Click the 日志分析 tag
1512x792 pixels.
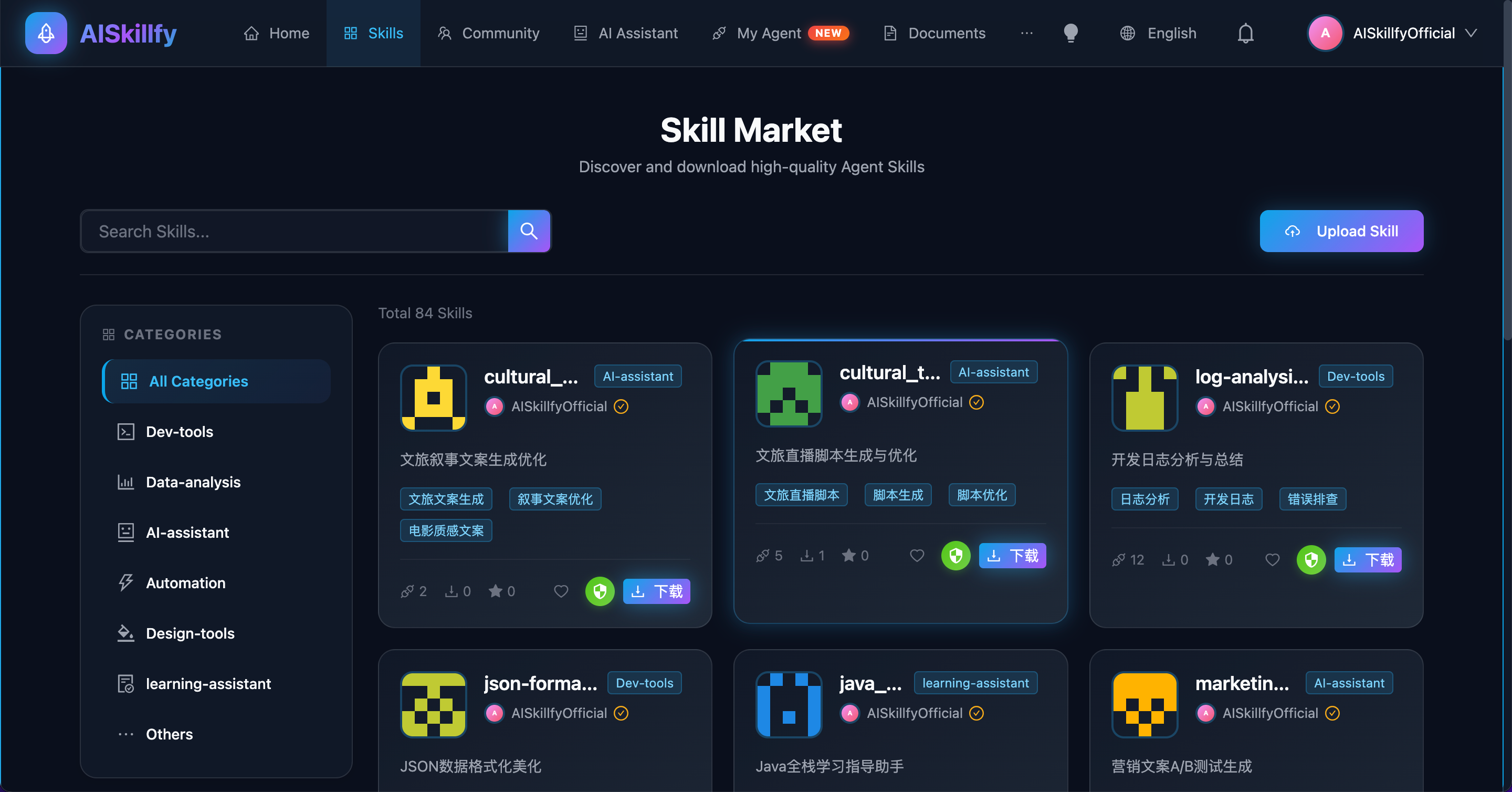(1144, 499)
